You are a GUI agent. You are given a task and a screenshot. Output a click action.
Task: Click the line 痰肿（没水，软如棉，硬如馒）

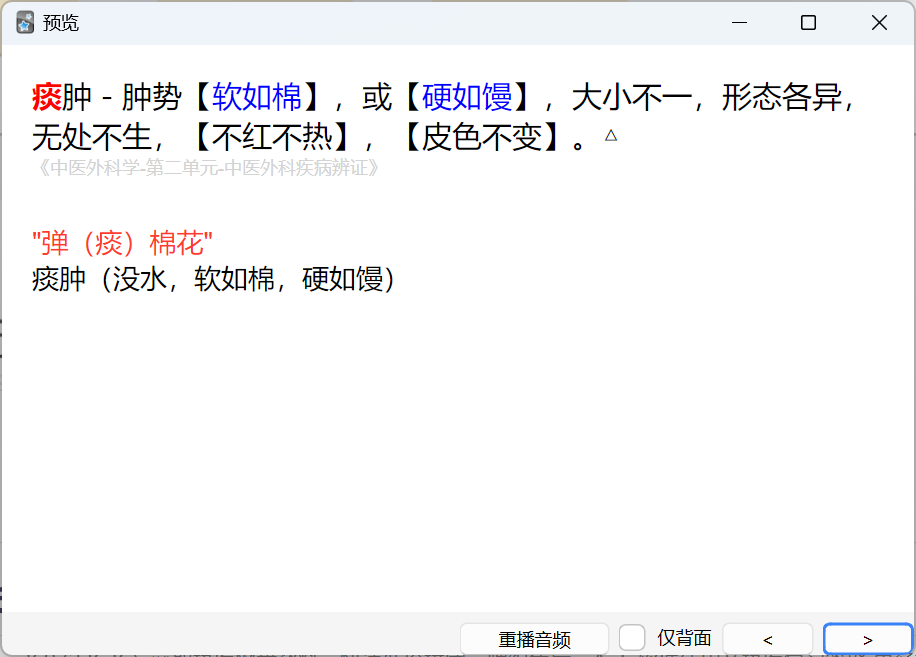tap(214, 279)
